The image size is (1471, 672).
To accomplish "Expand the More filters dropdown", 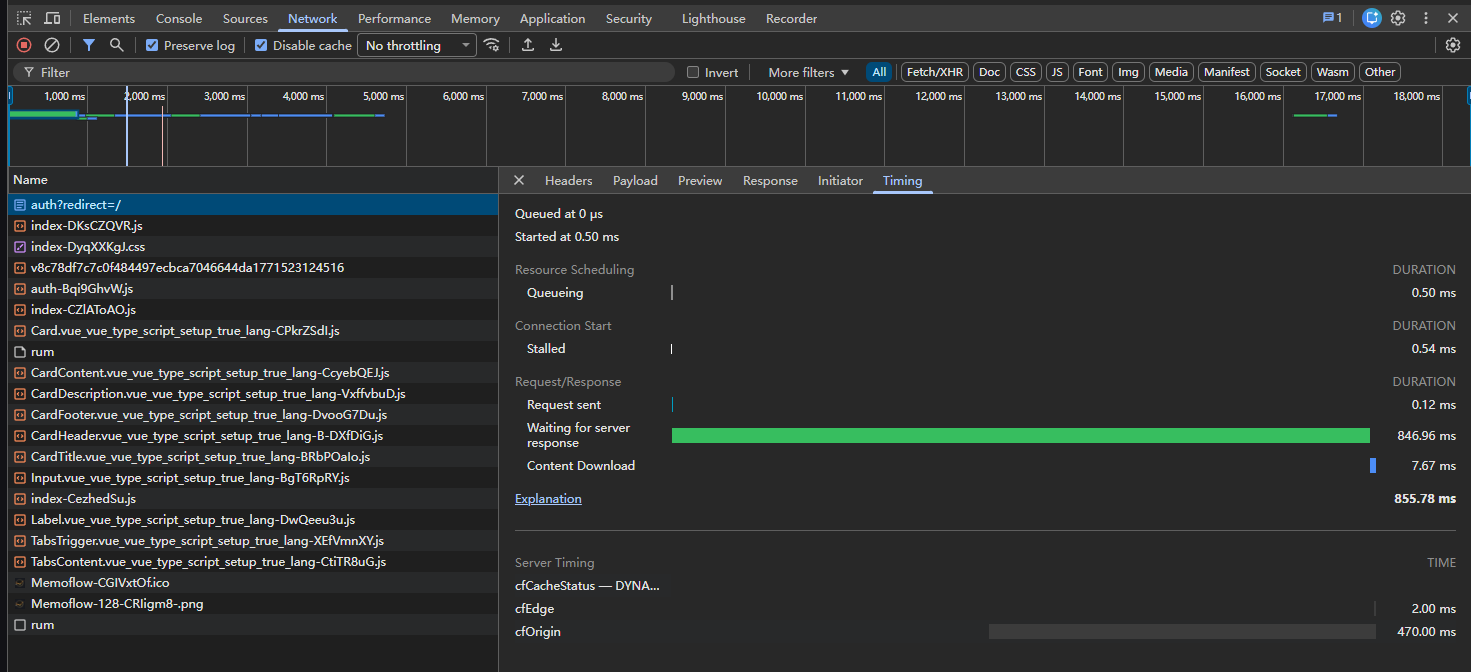I will click(x=808, y=72).
